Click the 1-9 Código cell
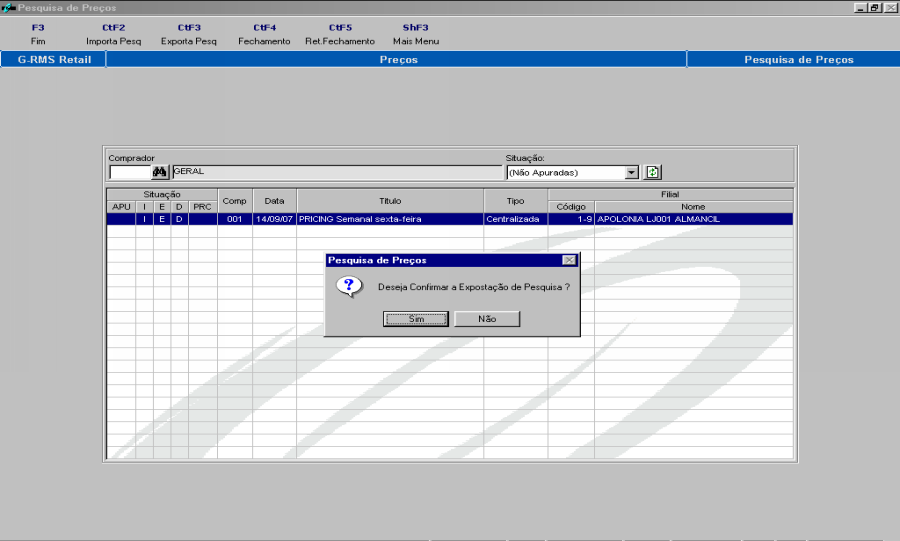Viewport: 900px width, 541px height. (x=571, y=219)
